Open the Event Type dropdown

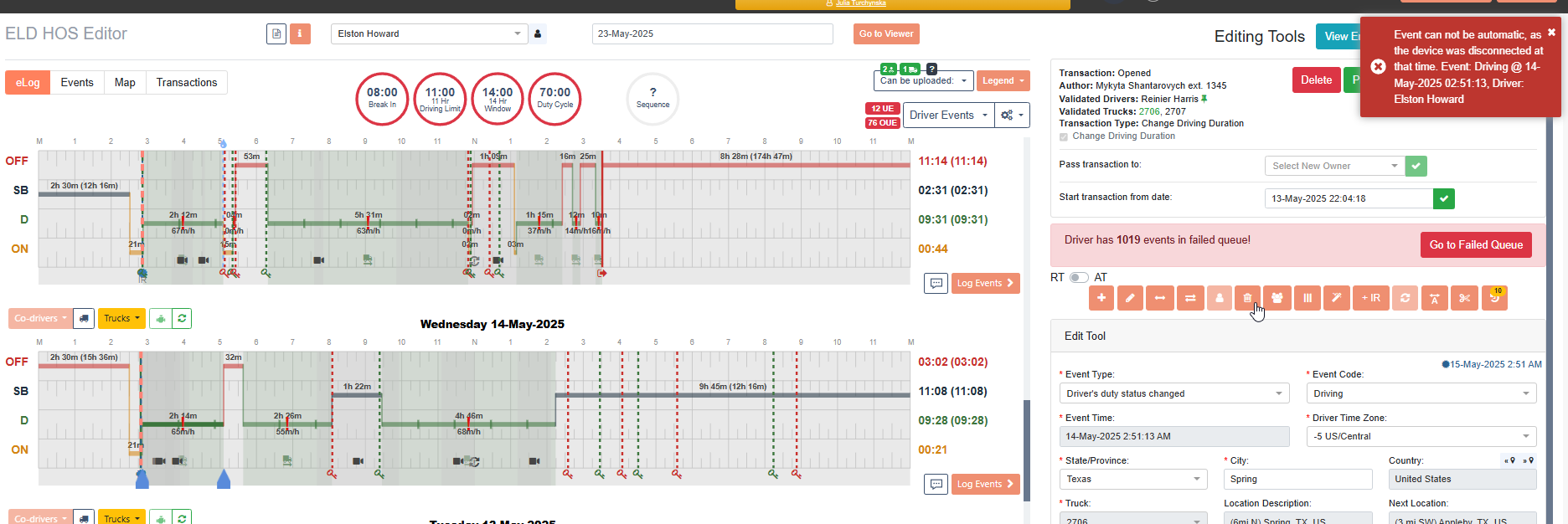[x=1174, y=393]
